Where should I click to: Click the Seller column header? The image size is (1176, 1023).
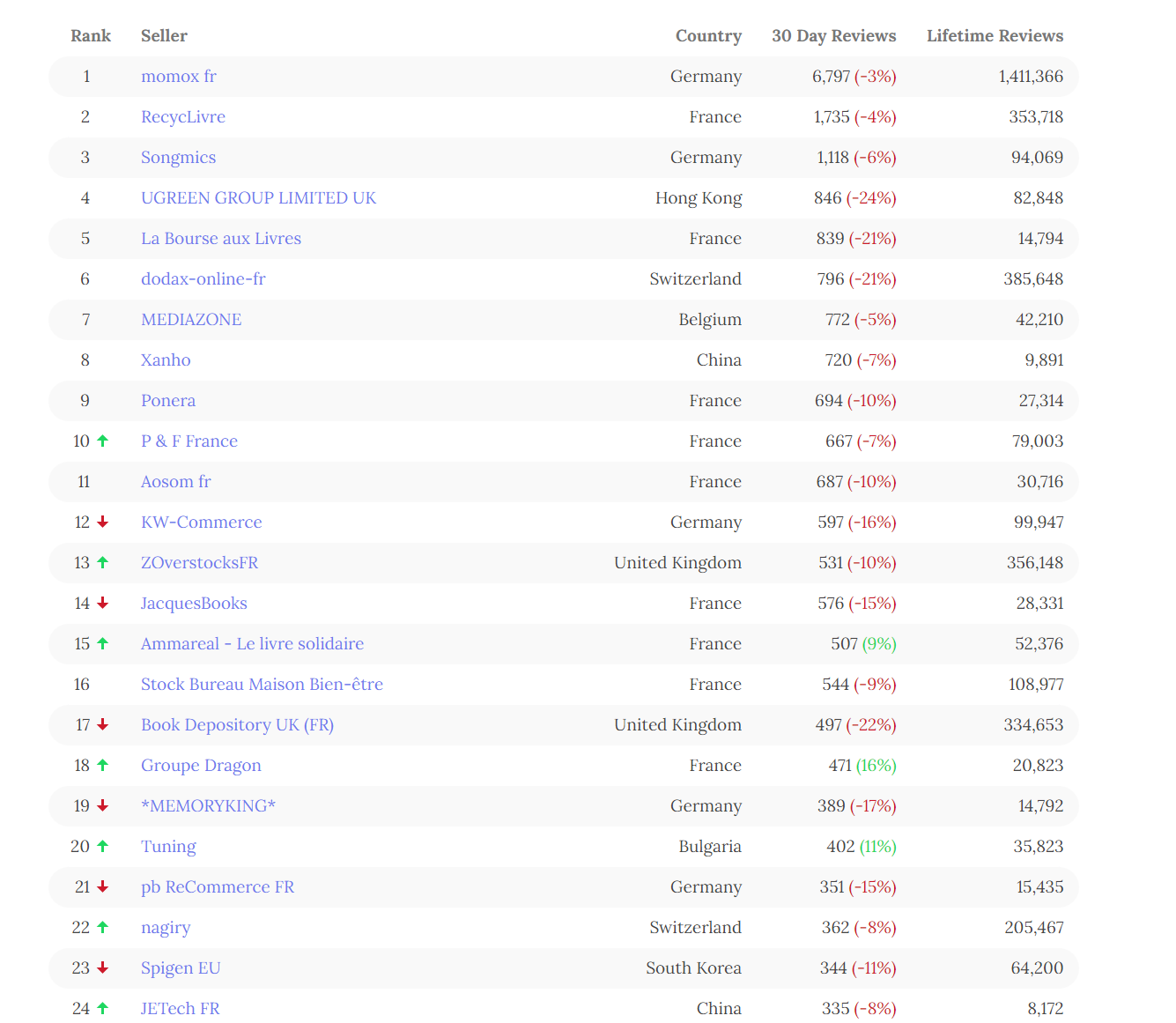pos(164,36)
